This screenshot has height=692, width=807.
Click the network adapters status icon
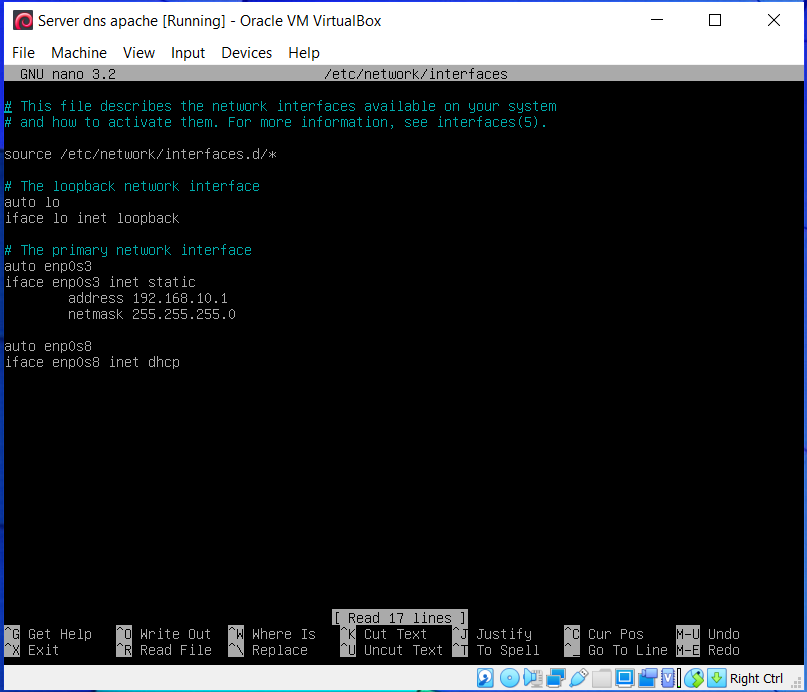[556, 678]
